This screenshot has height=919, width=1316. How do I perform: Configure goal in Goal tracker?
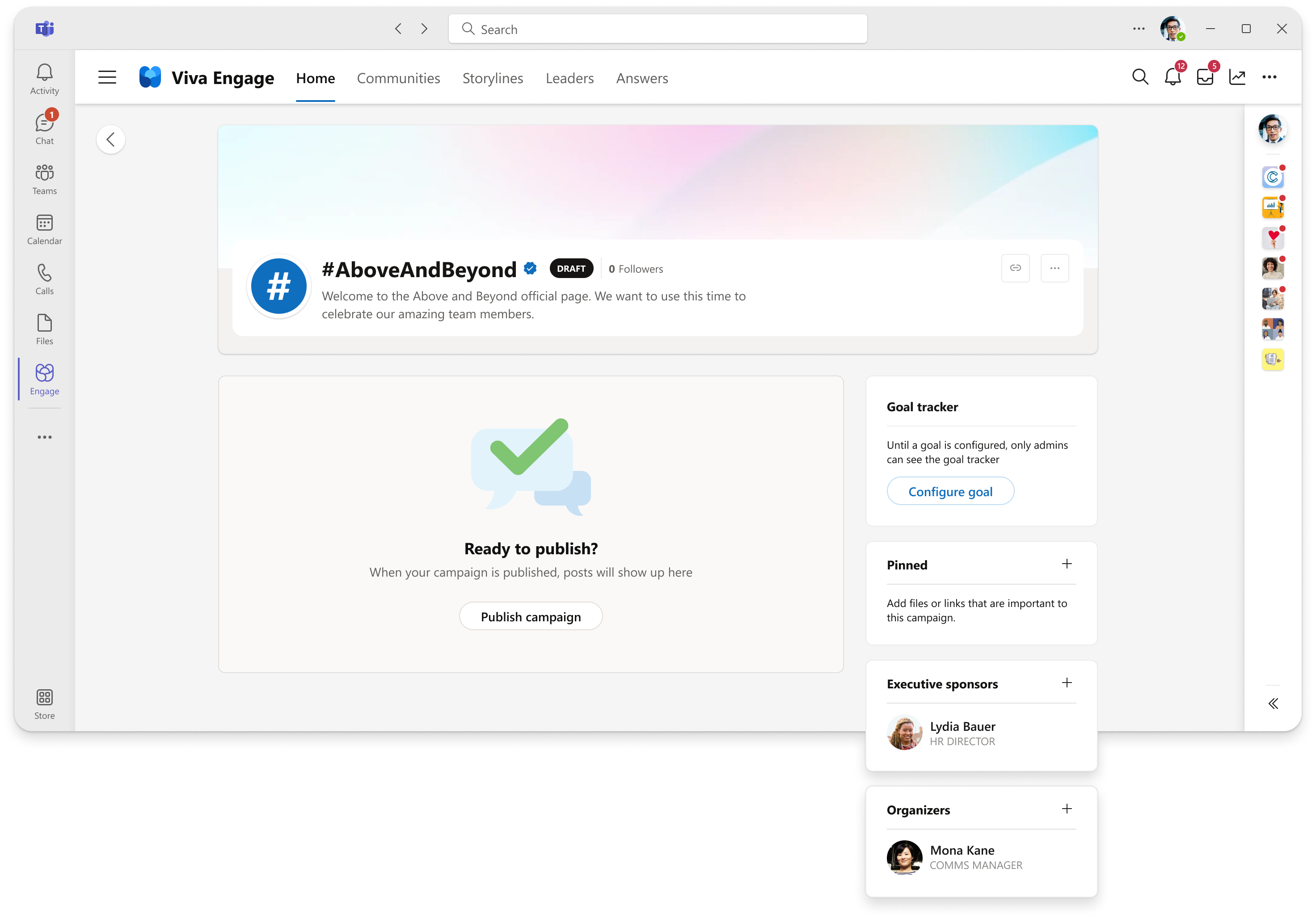[950, 491]
